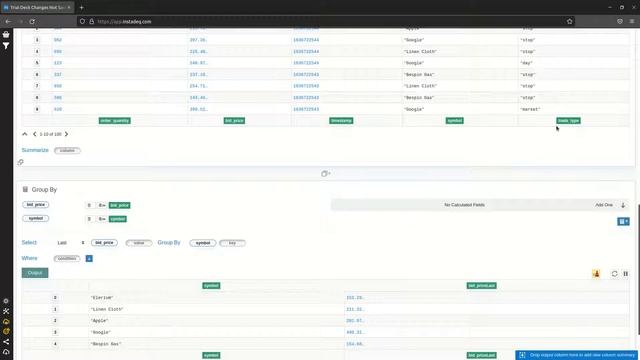Open the funnel filter icon in sidebar
The width and height of the screenshot is (640, 360).
click(x=6, y=46)
